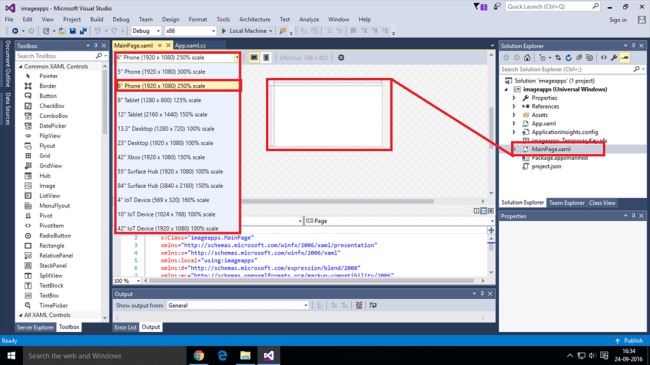Viewport: 650px width, 365px height.
Task: Toggle Show All Files in Solution Explorer
Action: pos(589,58)
